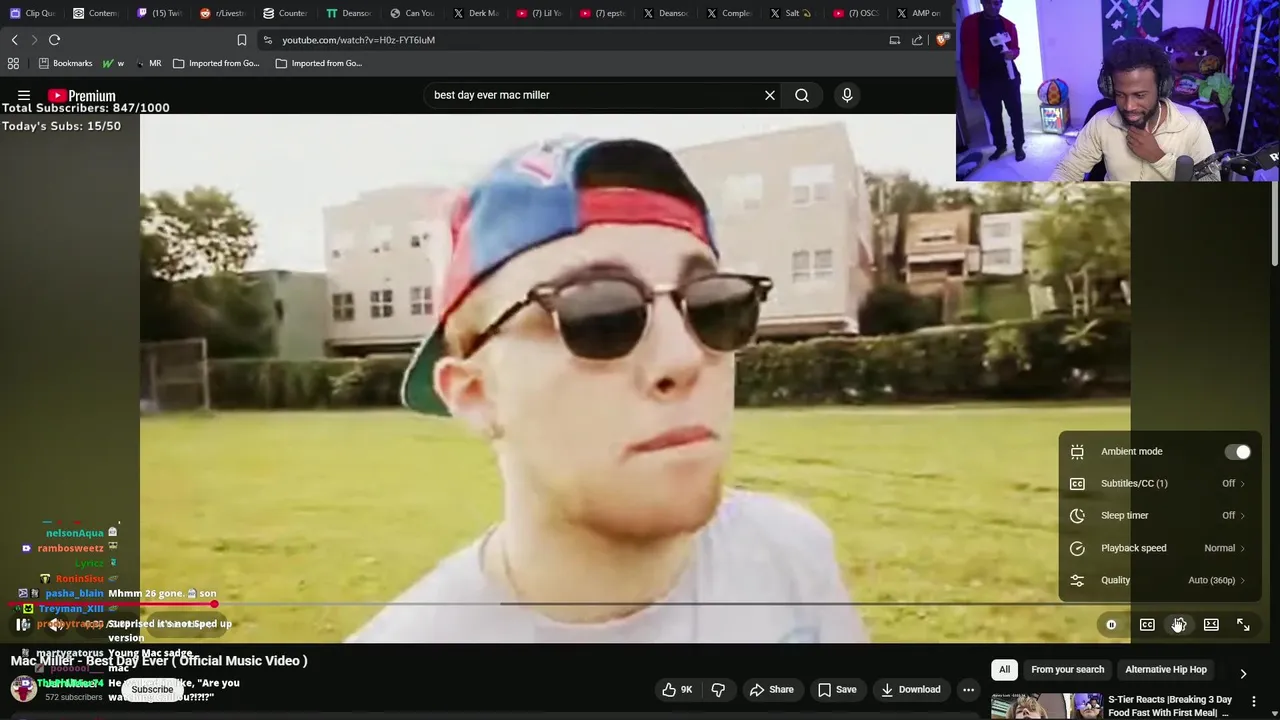Open Sleep timer submenu
Viewport: 1280px width, 720px height.
pos(1159,516)
